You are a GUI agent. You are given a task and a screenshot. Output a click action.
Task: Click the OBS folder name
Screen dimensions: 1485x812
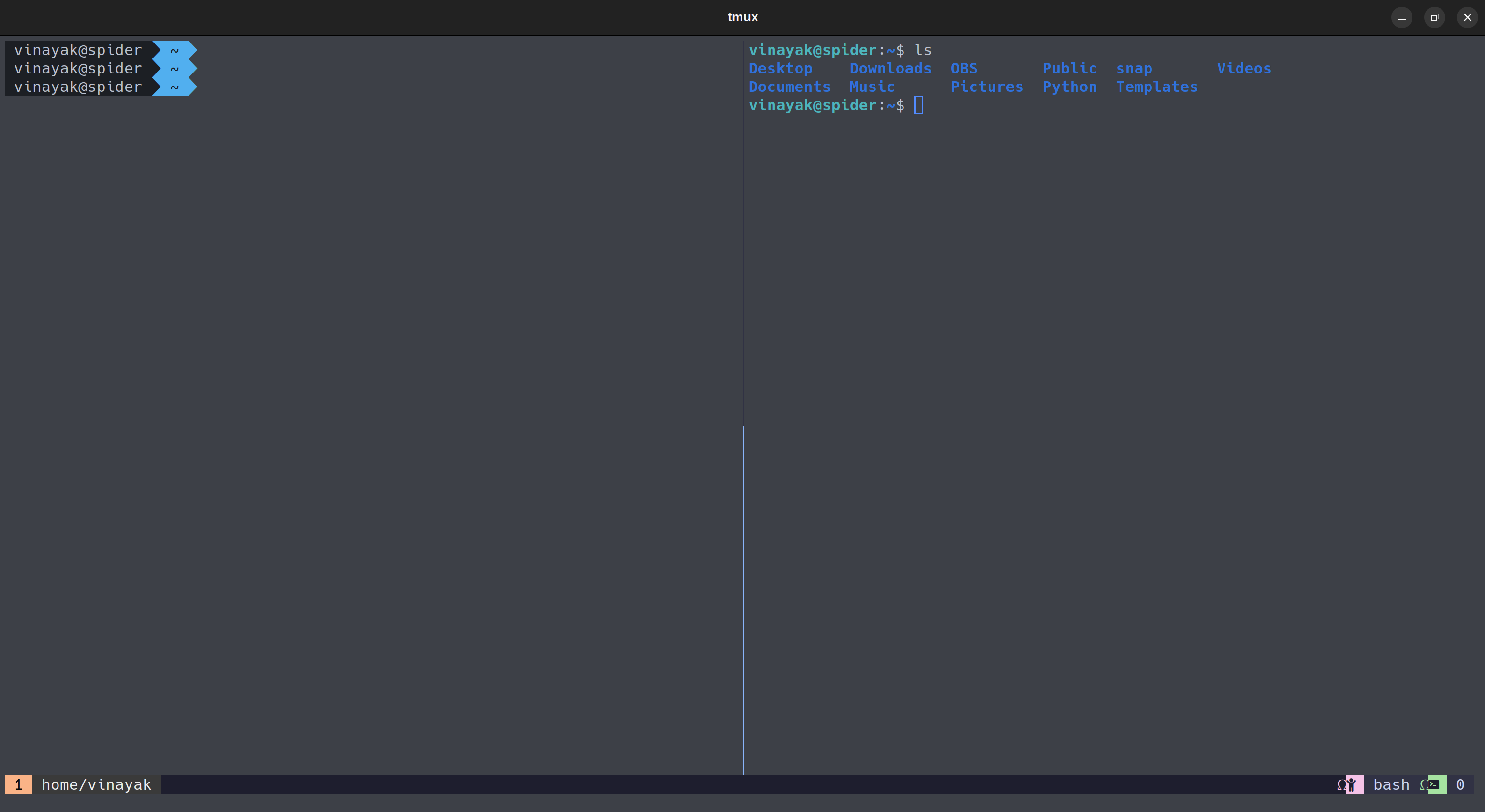pos(964,69)
